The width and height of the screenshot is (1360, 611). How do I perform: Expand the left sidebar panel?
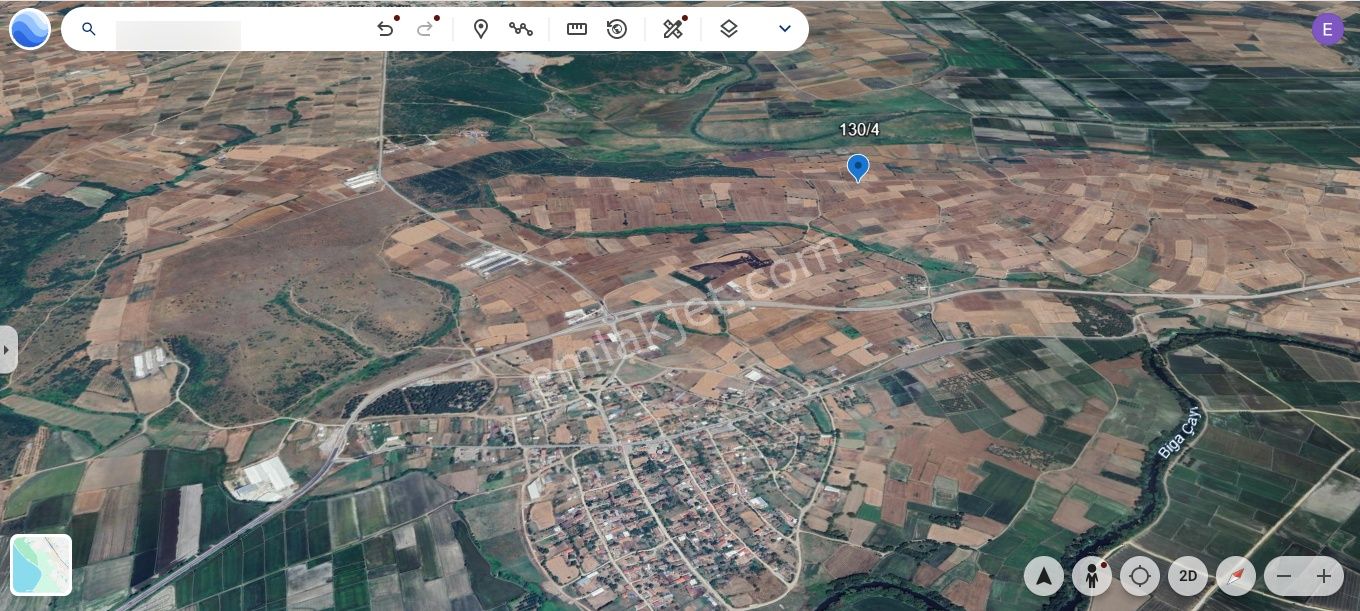coord(8,349)
